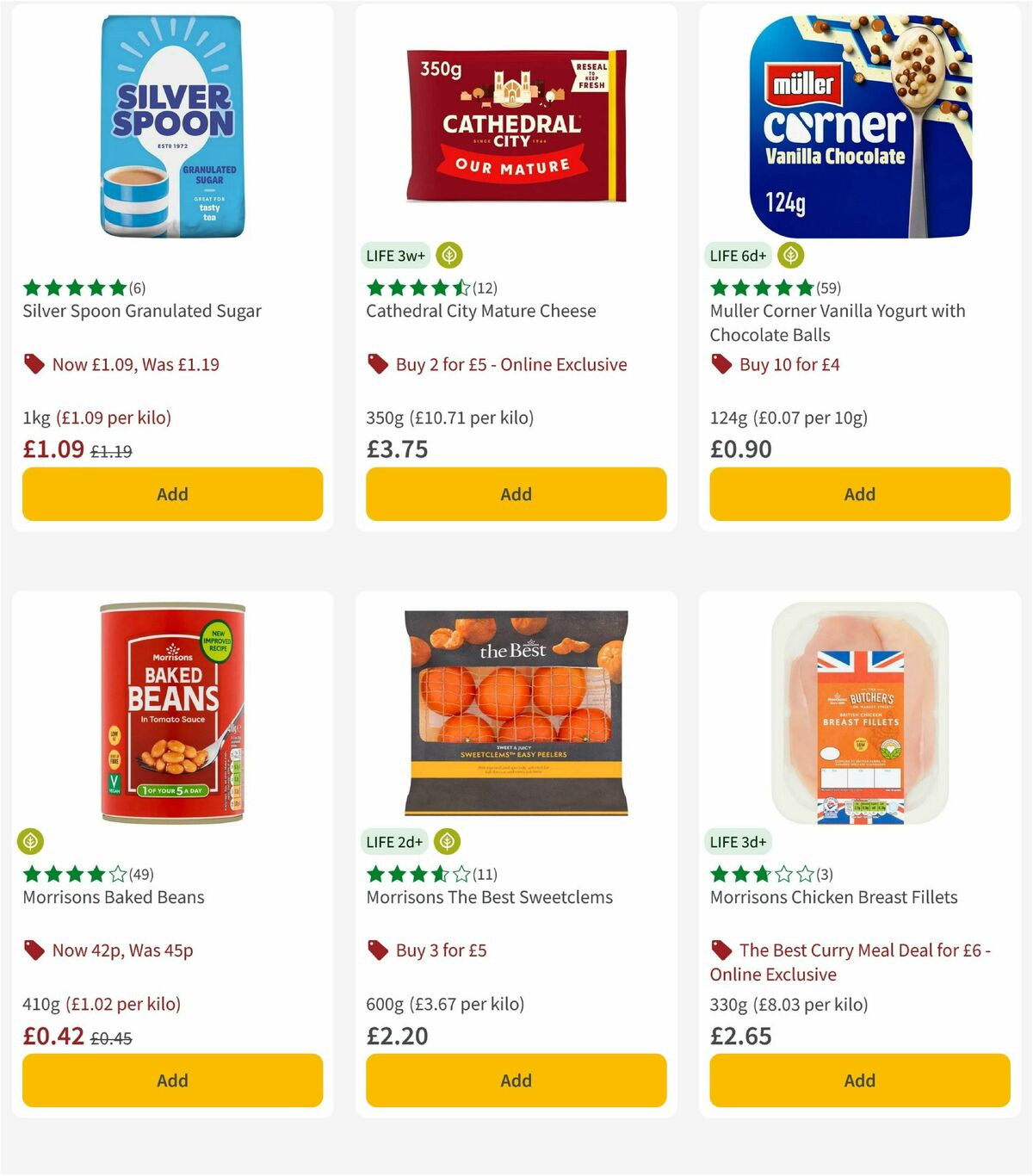Add Morrisons Chicken Breast Fillets to basket

click(x=858, y=1080)
